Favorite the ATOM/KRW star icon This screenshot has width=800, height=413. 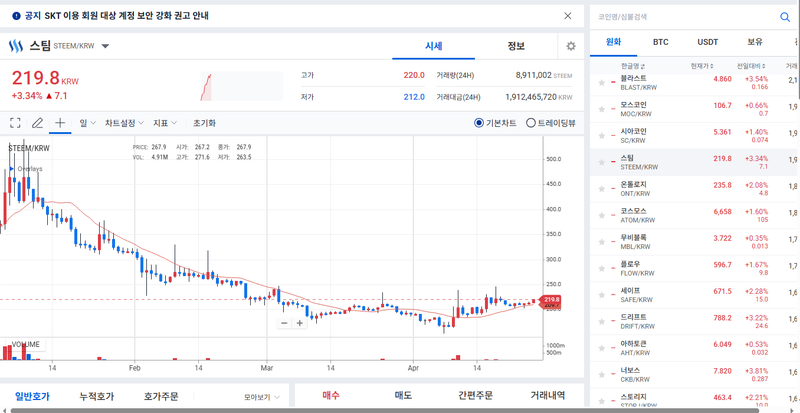point(602,215)
